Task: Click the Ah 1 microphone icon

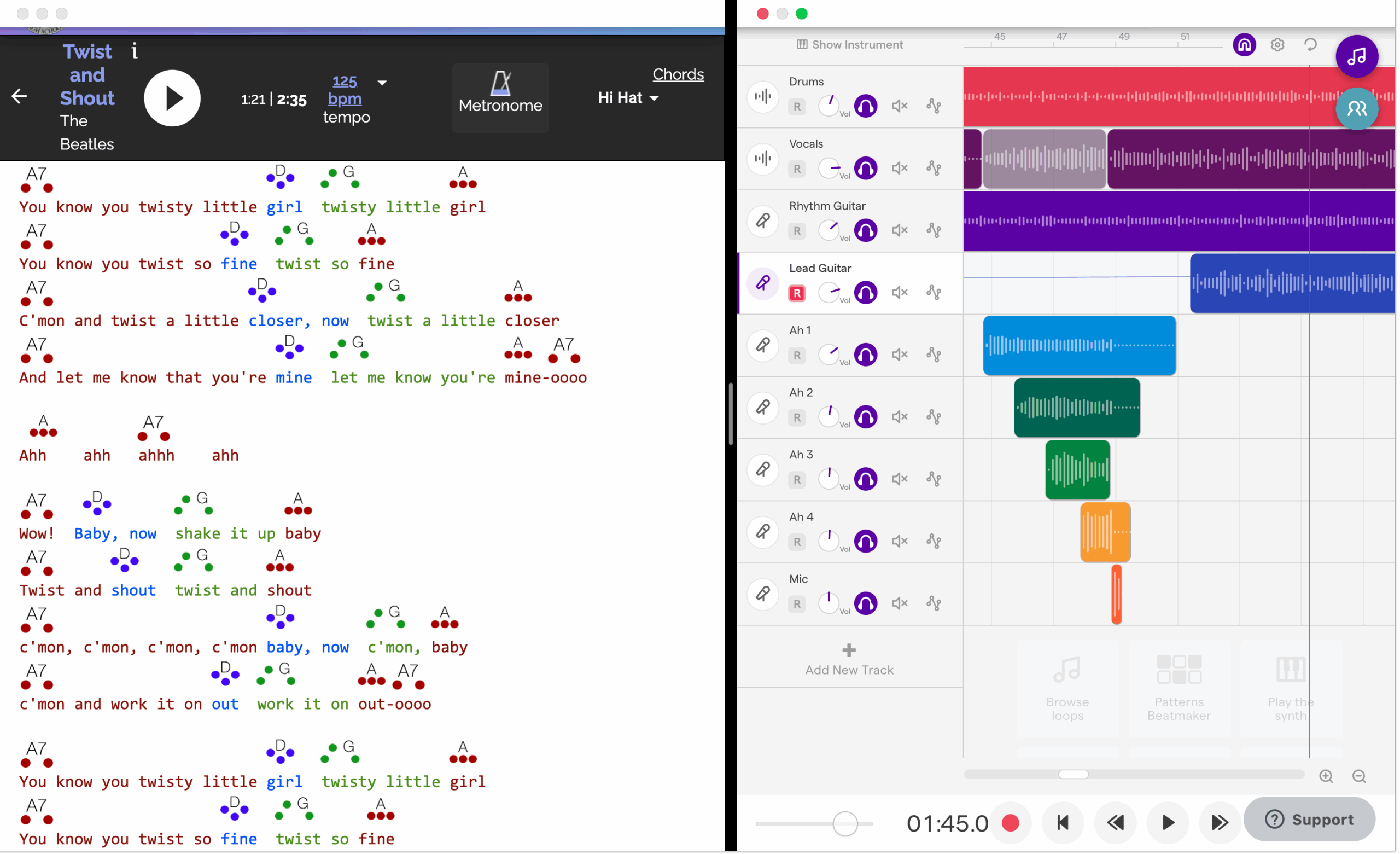Action: tap(762, 345)
